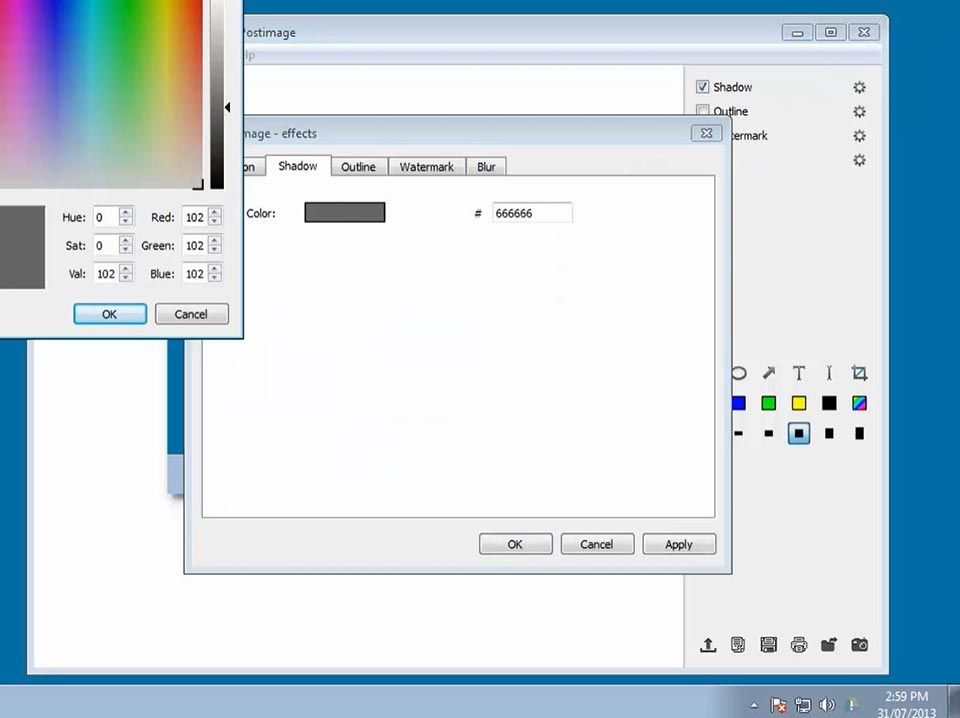
Task: Pick the yellow drawing color
Action: click(798, 403)
